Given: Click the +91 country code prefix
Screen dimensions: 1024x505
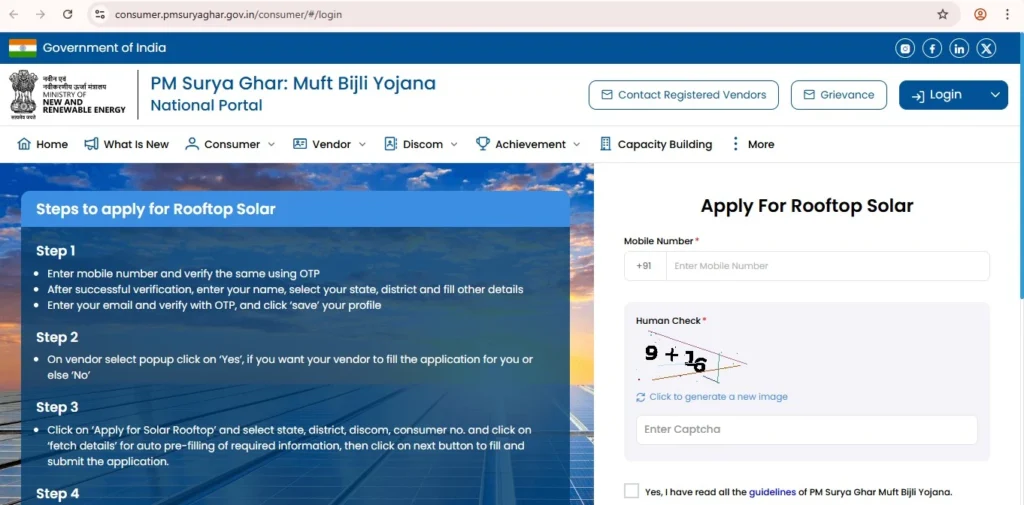Looking at the screenshot, I should [x=645, y=266].
